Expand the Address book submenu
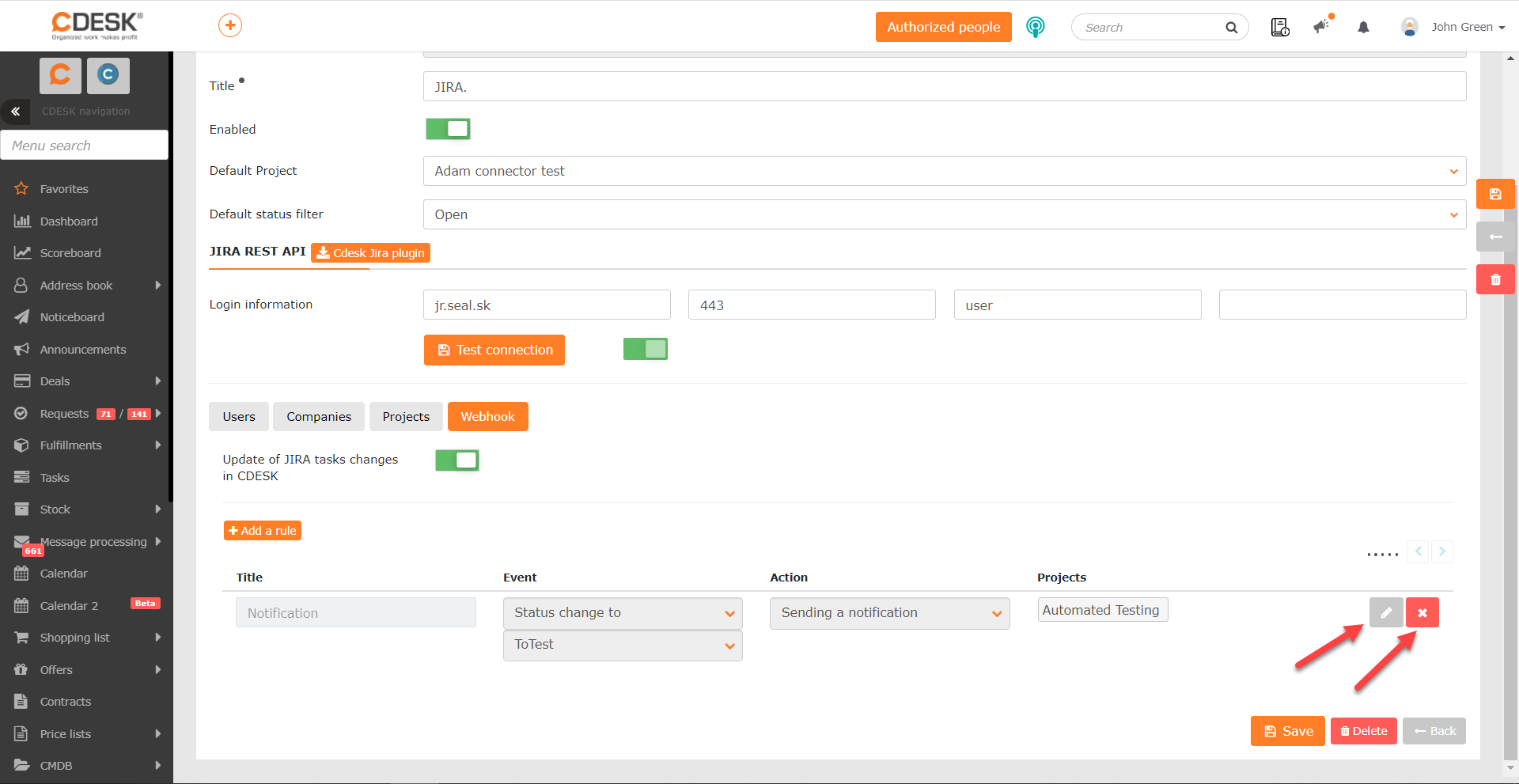 point(158,285)
